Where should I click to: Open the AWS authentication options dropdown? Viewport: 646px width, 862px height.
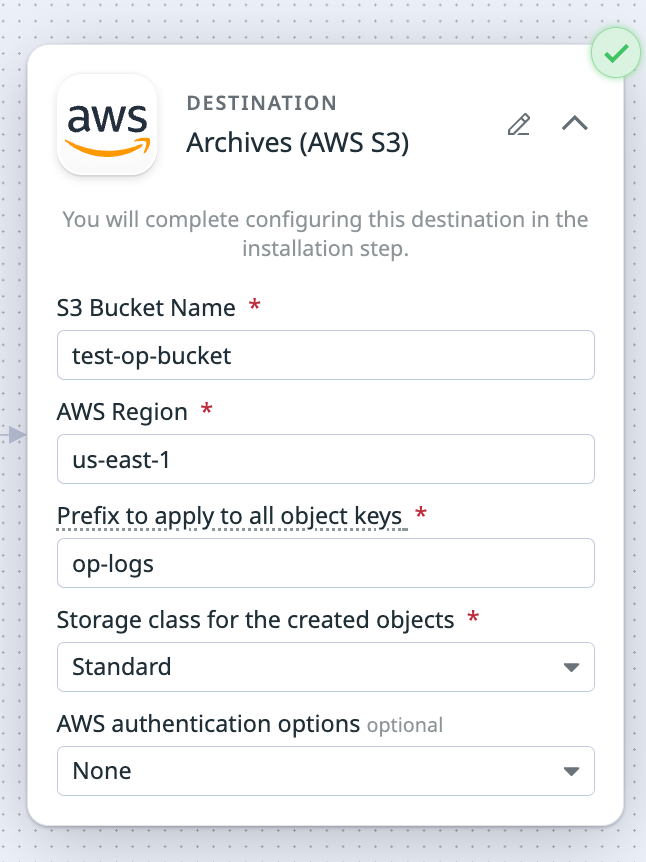tap(326, 771)
